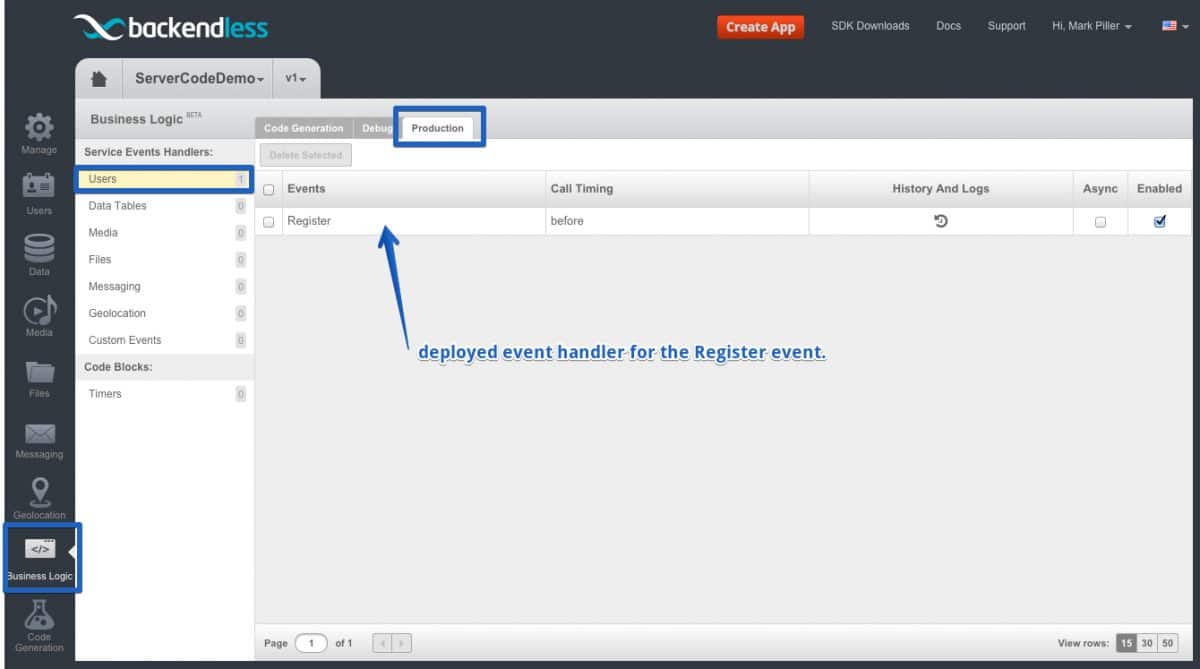The width and height of the screenshot is (1200, 669).
Task: Switch to the Code Generation tab
Action: (304, 128)
